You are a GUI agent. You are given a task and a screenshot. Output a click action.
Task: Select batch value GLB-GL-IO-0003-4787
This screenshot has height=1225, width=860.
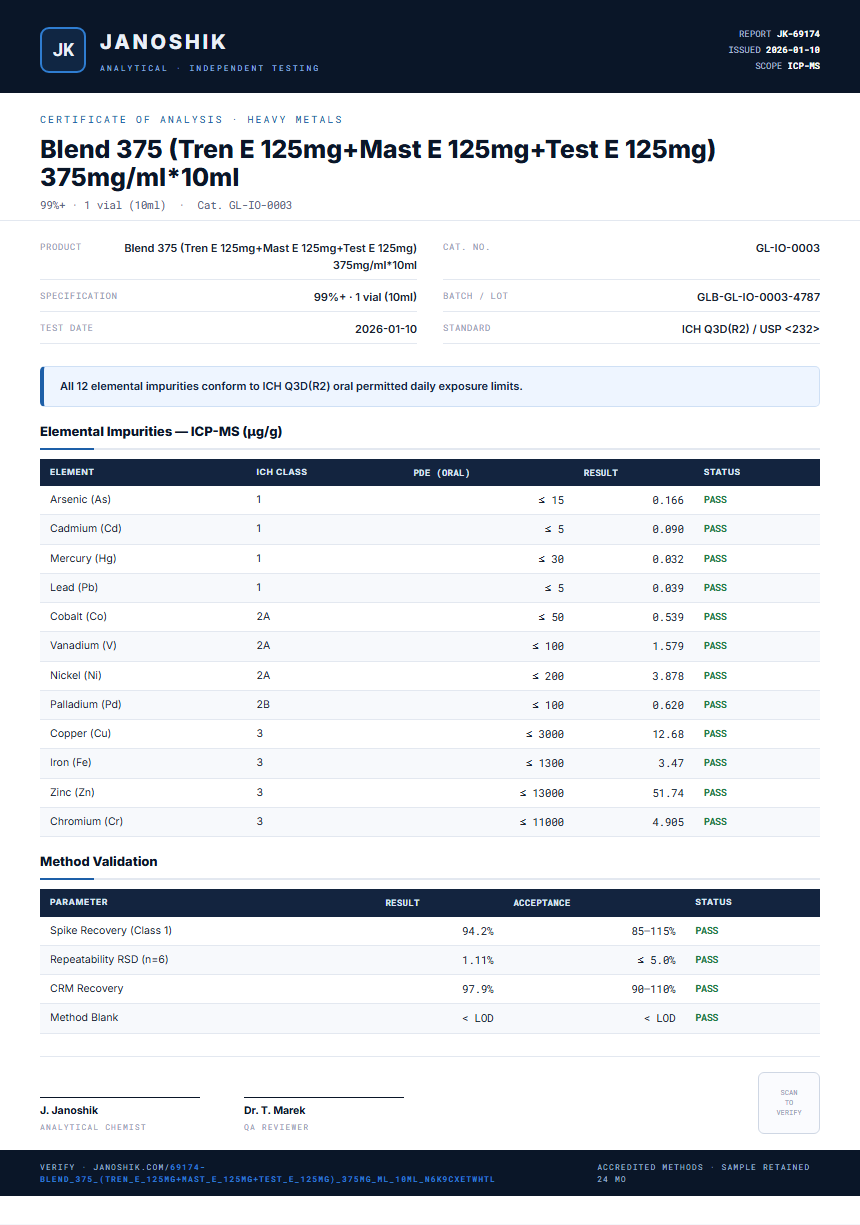coord(758,297)
